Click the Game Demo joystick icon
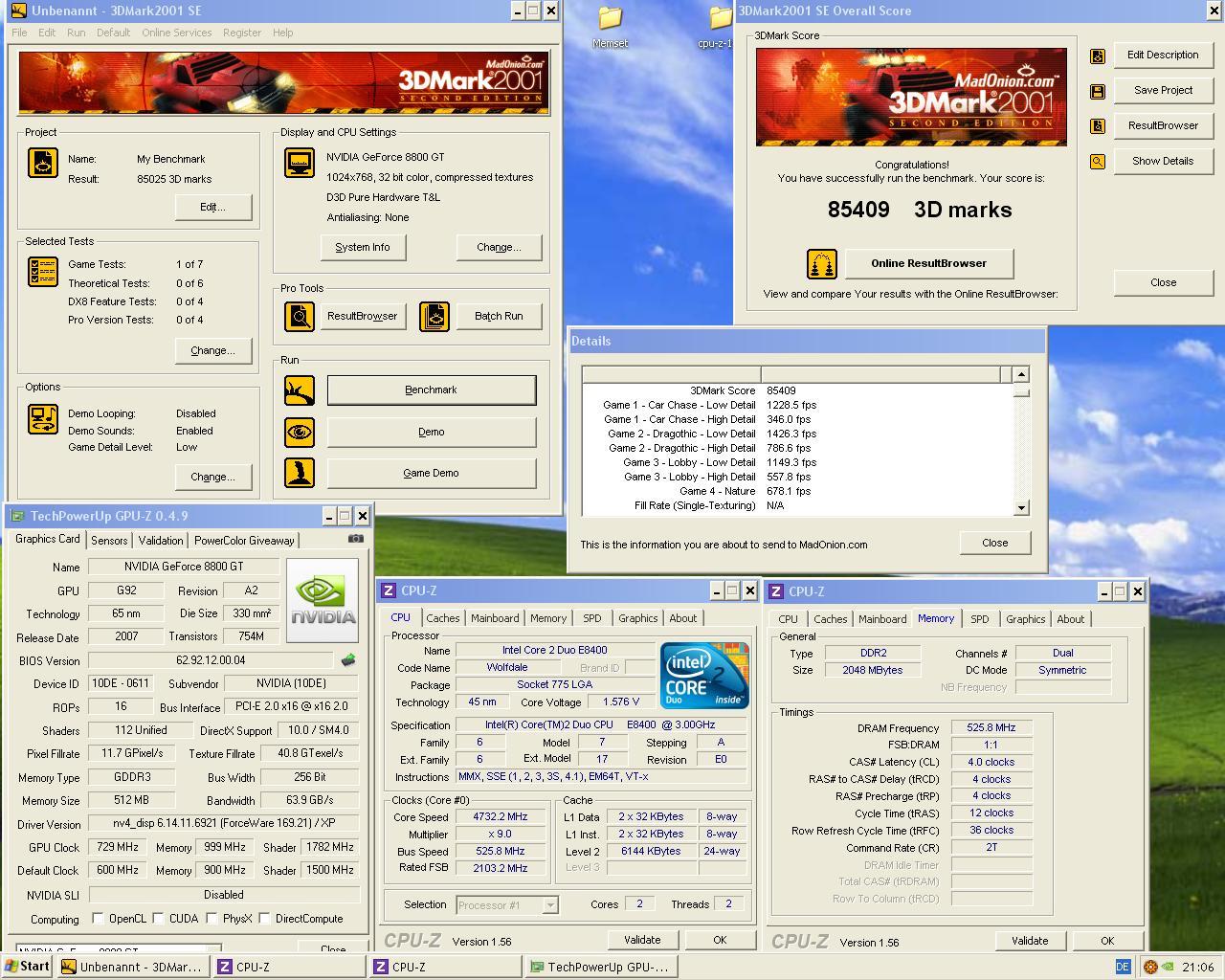This screenshot has width=1225, height=980. [x=300, y=473]
